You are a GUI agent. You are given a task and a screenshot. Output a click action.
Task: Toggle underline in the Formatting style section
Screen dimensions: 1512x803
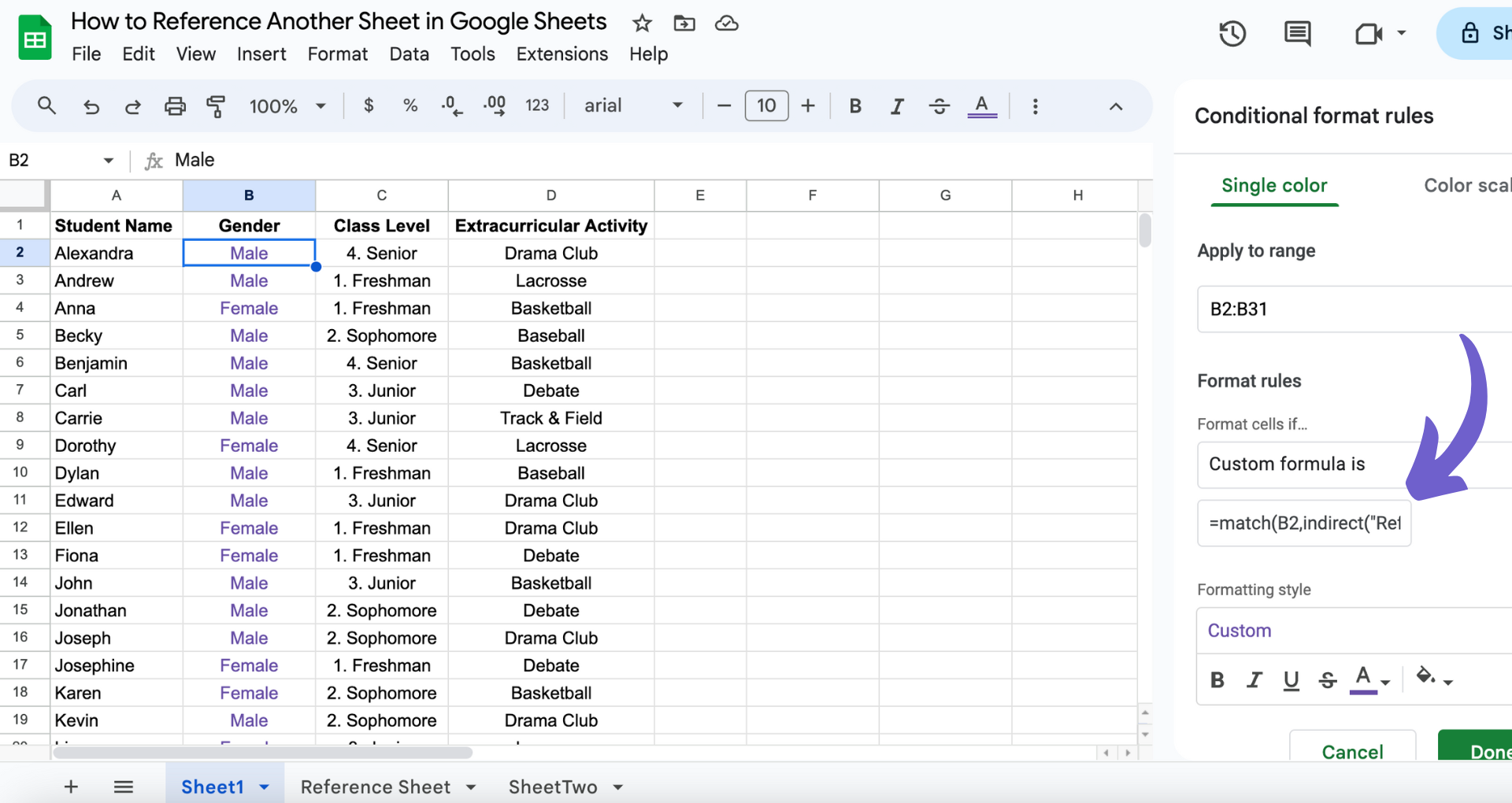[1291, 680]
